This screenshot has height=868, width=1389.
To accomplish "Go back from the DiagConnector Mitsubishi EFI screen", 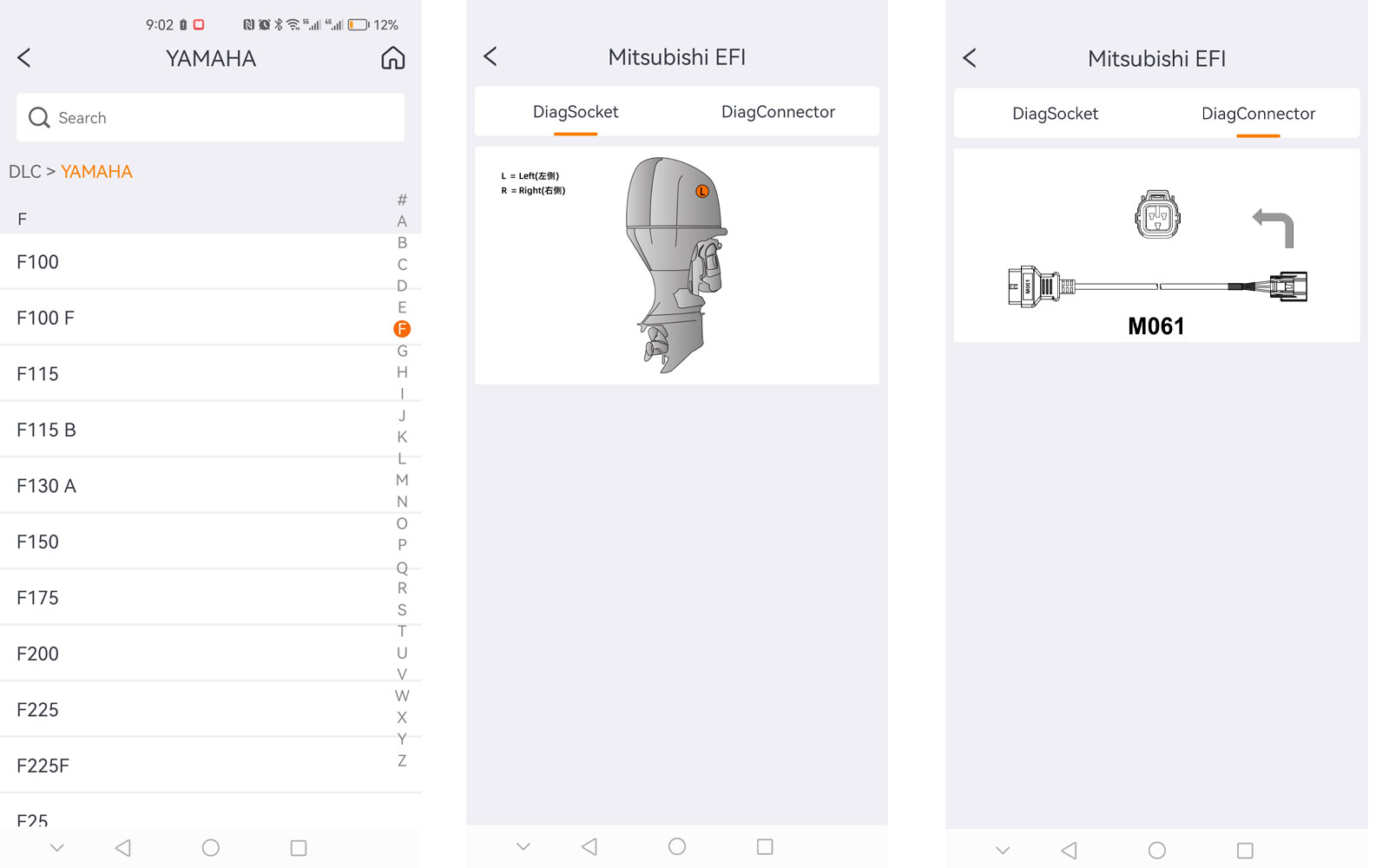I will tap(970, 58).
